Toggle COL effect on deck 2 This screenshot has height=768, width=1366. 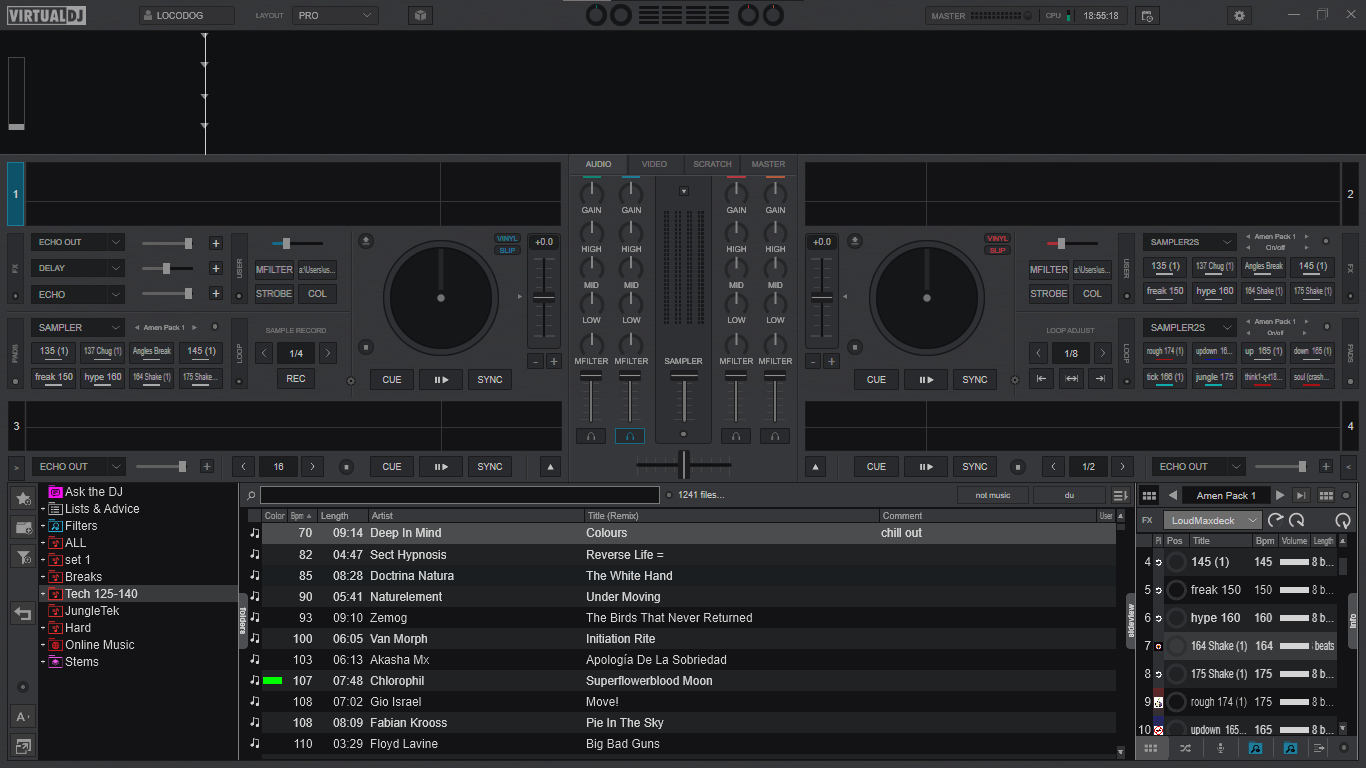coord(1092,294)
